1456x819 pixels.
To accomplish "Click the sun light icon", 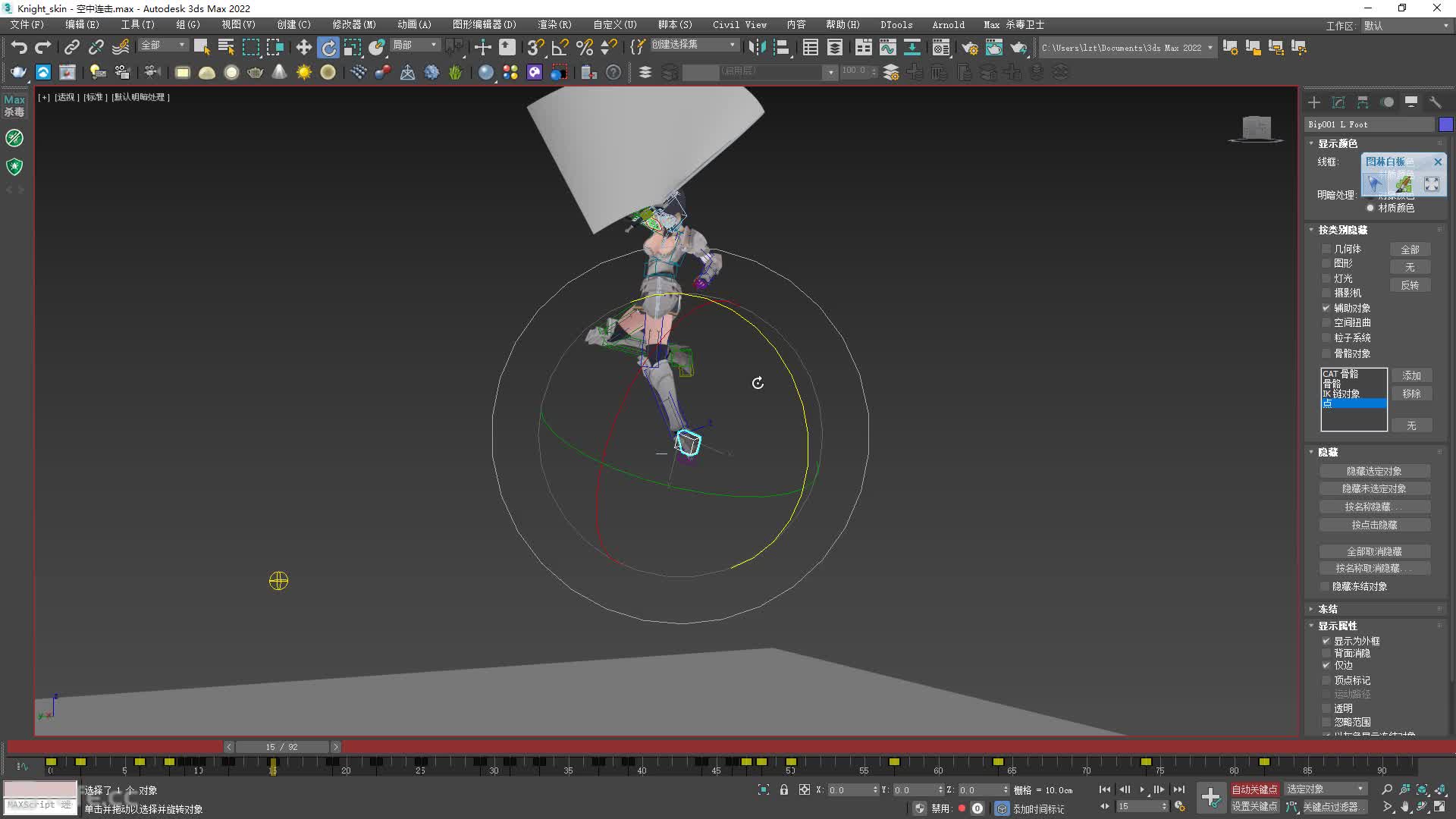I will click(304, 72).
